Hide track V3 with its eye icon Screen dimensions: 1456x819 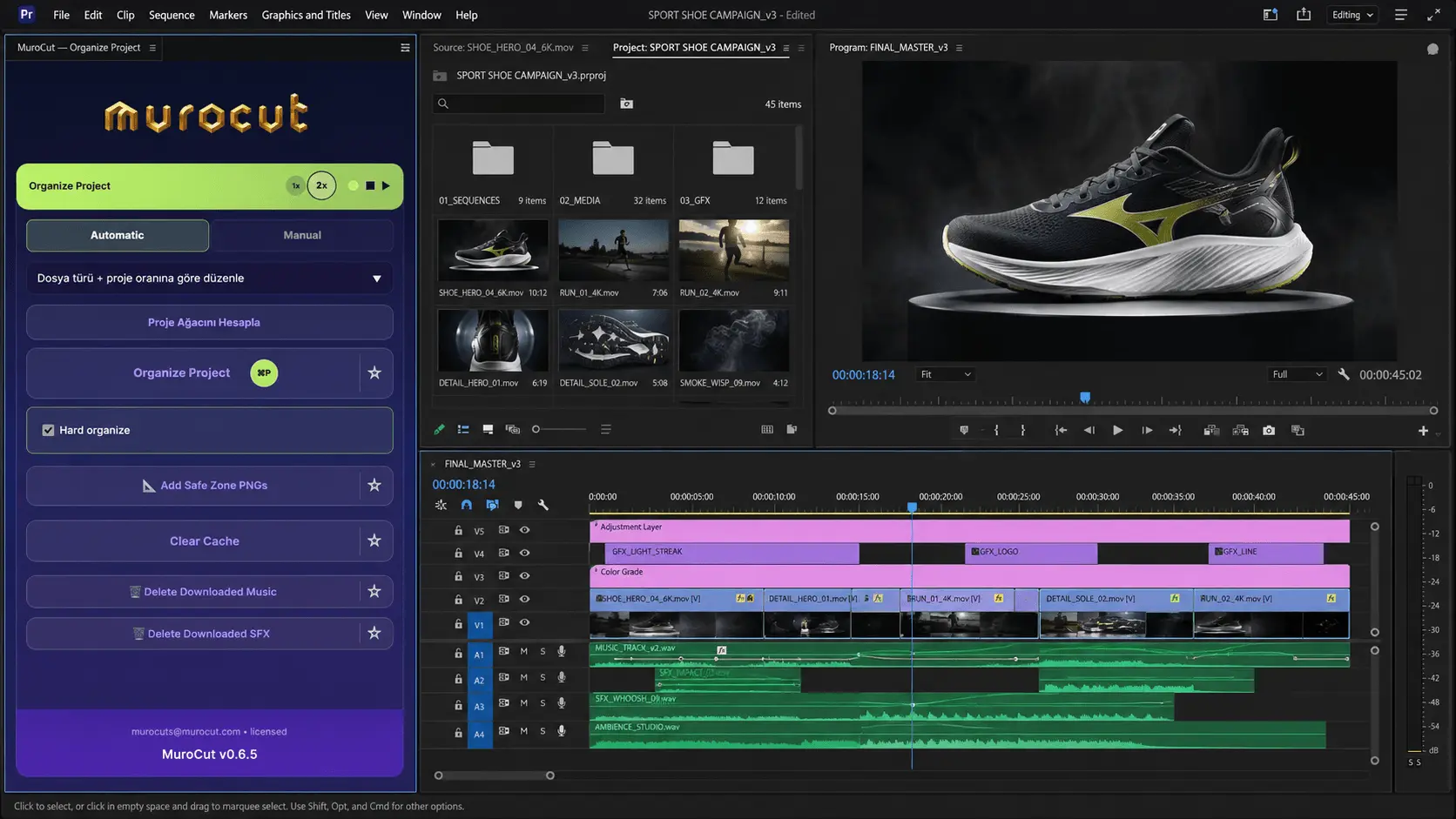point(524,575)
